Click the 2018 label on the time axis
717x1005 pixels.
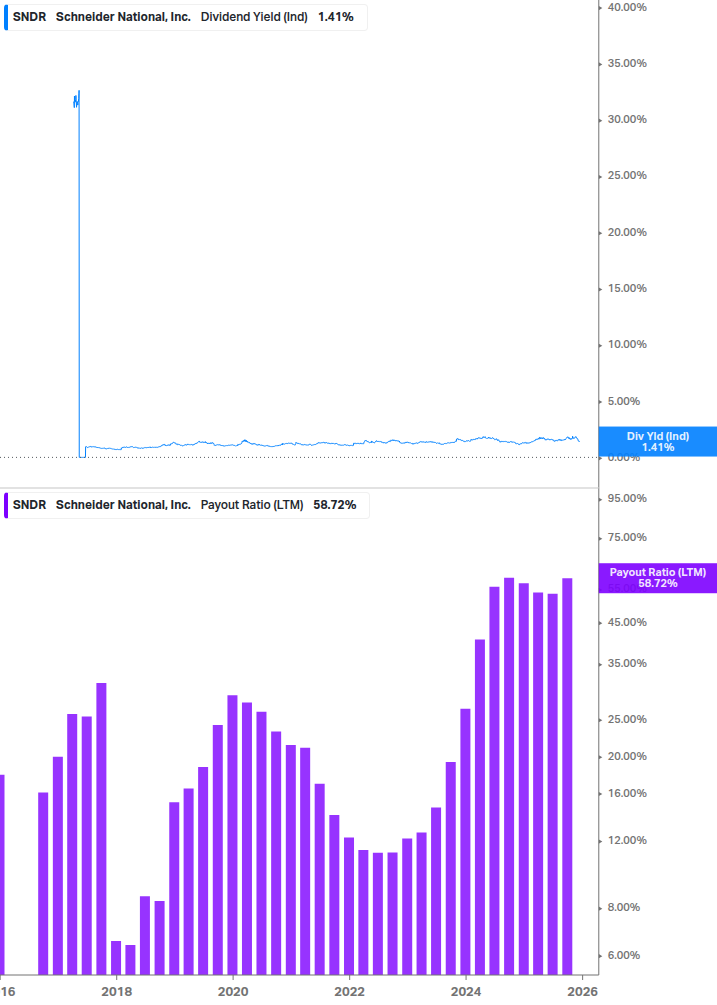[117, 991]
